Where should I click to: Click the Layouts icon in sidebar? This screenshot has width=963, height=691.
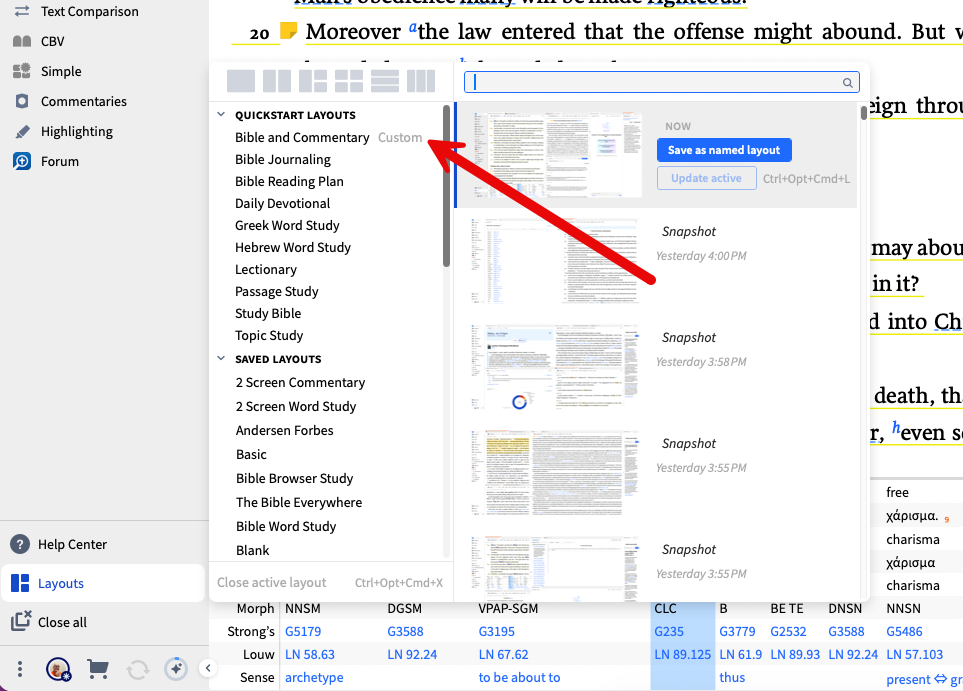pos(20,583)
